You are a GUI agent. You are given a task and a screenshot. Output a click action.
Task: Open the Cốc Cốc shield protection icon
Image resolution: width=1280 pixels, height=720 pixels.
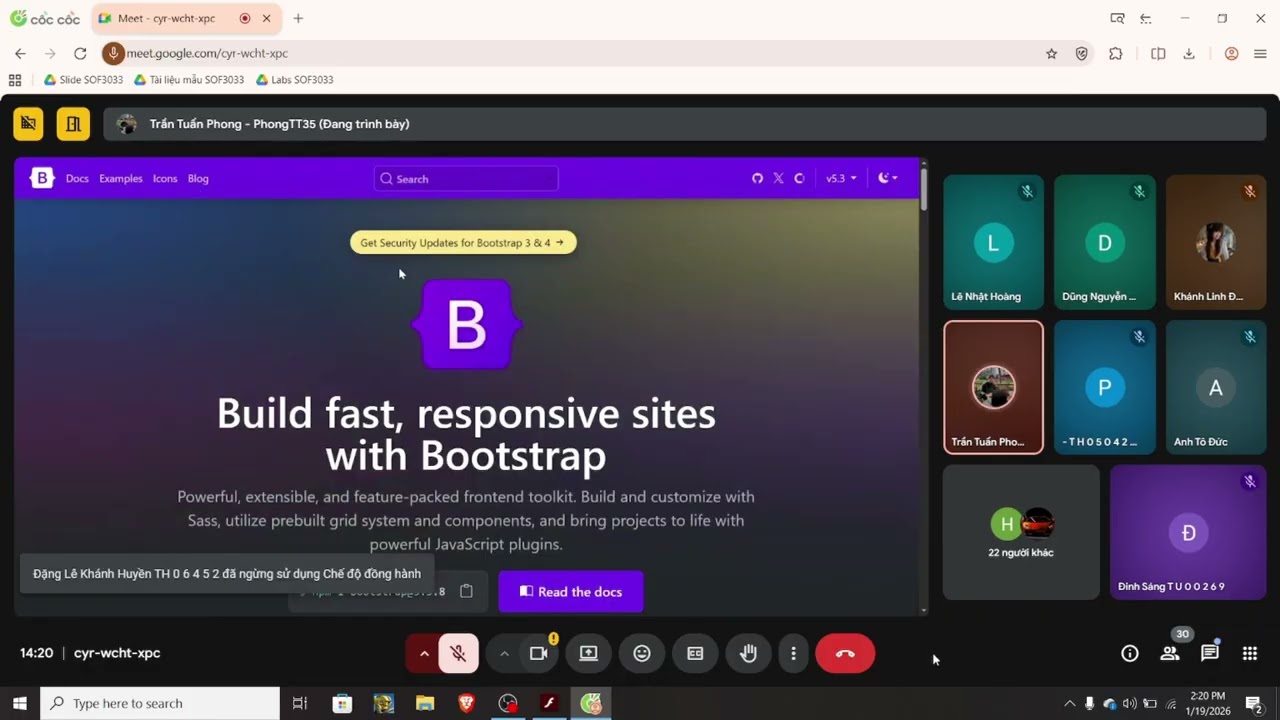1081,54
